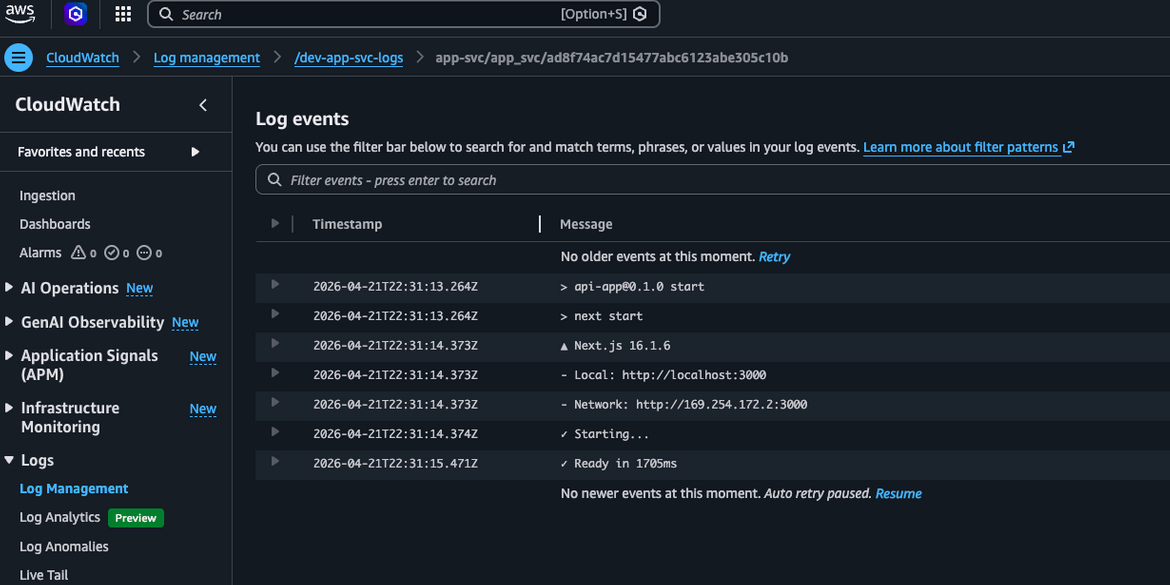The height and width of the screenshot is (585, 1170).
Task: Select Log Management in sidebar
Action: point(74,489)
